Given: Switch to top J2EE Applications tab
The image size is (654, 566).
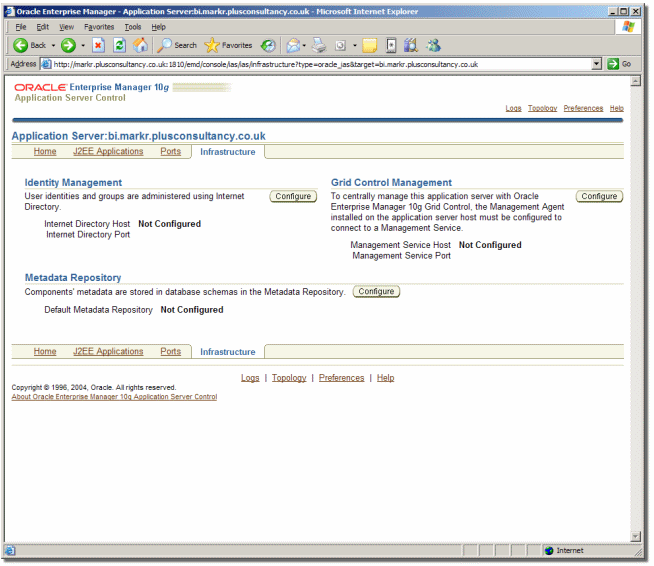Looking at the screenshot, I should (x=108, y=151).
